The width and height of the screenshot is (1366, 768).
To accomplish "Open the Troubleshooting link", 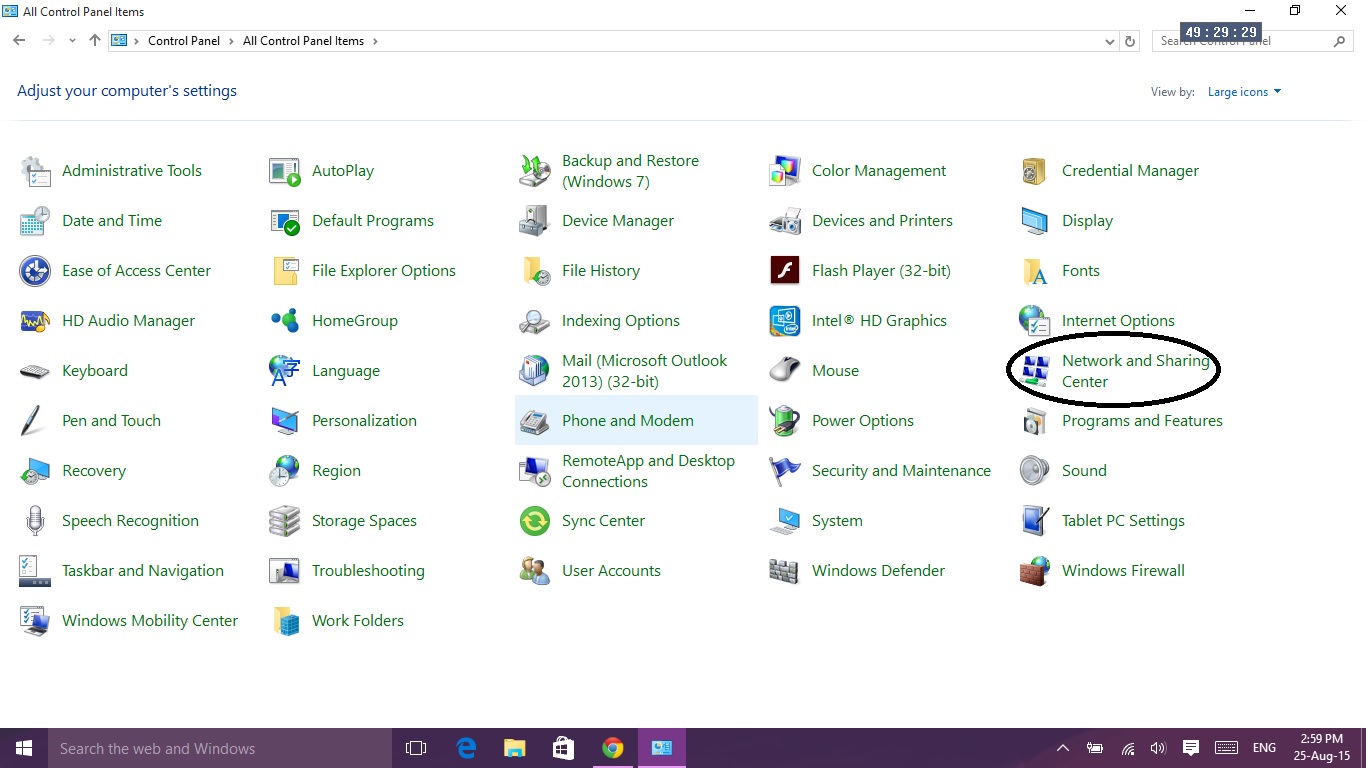I will pyautogui.click(x=368, y=571).
